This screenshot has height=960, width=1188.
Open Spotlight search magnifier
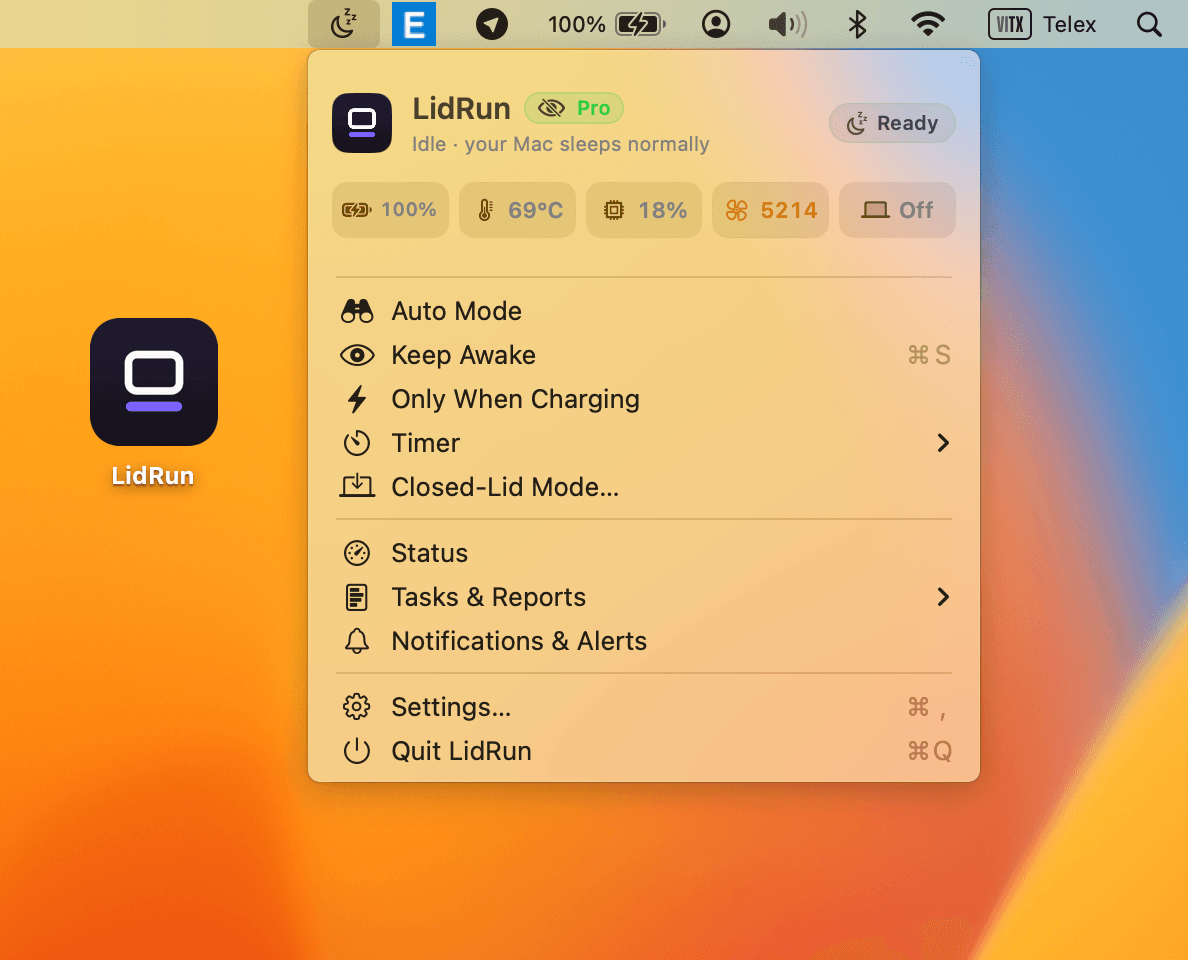[1149, 24]
